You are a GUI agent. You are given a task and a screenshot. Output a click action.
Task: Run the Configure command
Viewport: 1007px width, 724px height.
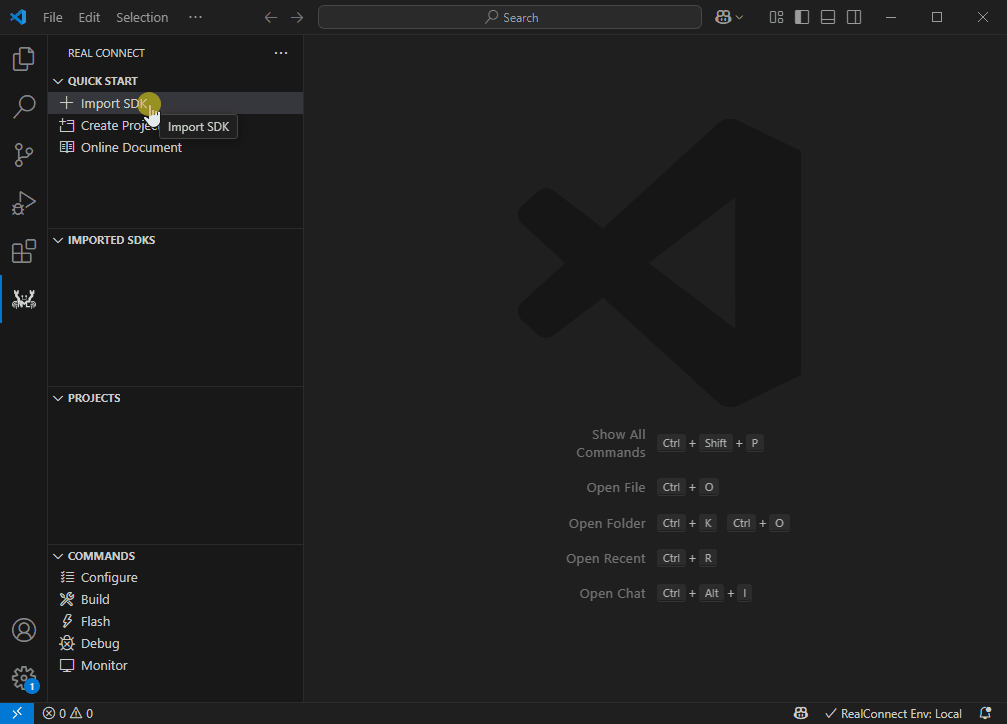click(x=175, y=578)
